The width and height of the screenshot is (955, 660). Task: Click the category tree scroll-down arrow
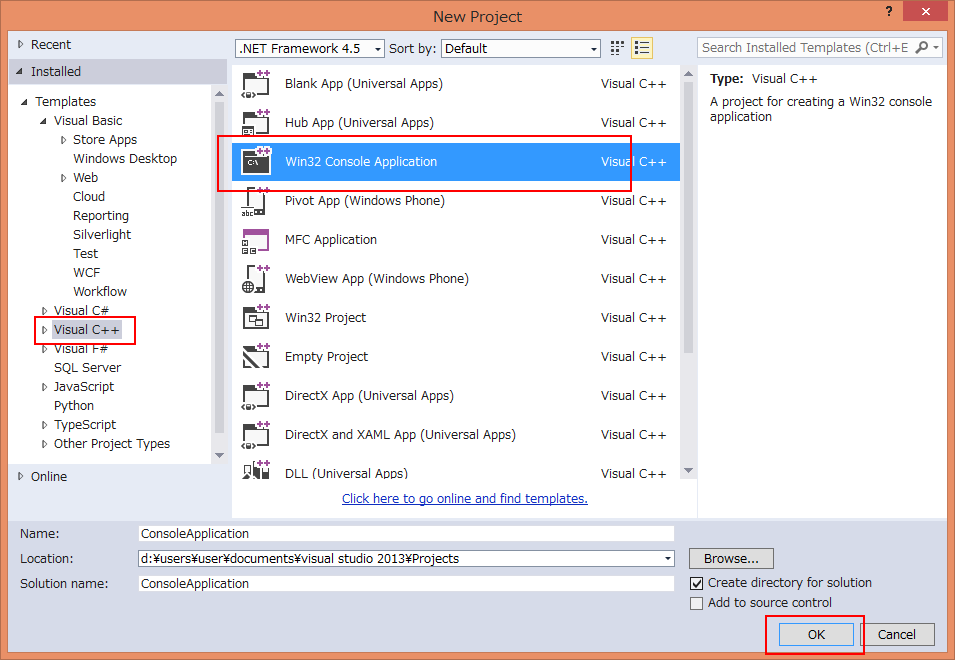tap(220, 455)
